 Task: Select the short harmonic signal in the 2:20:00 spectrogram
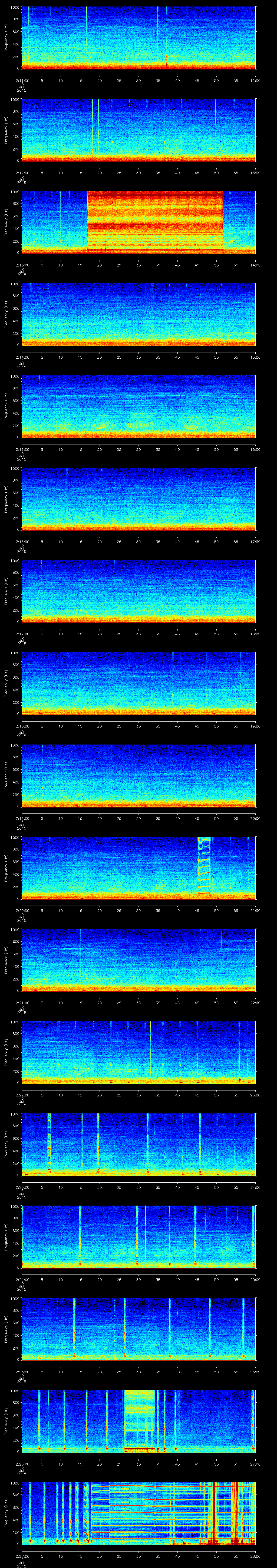(204, 865)
